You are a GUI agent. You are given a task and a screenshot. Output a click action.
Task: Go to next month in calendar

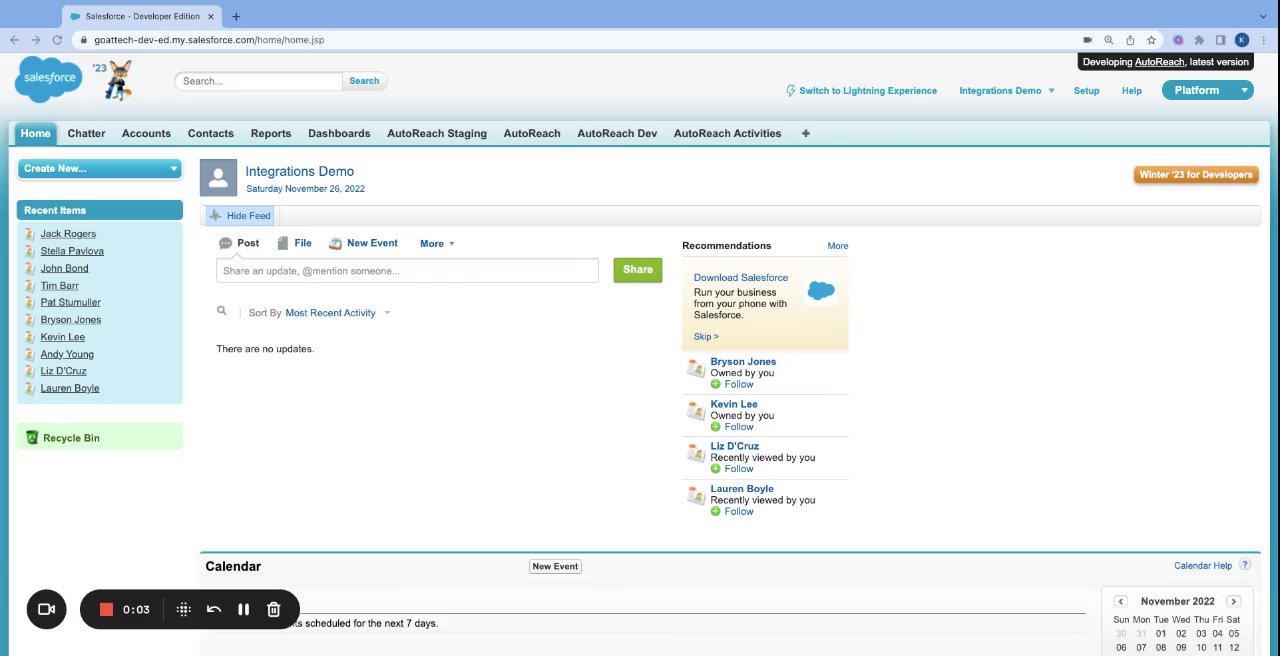[1233, 601]
